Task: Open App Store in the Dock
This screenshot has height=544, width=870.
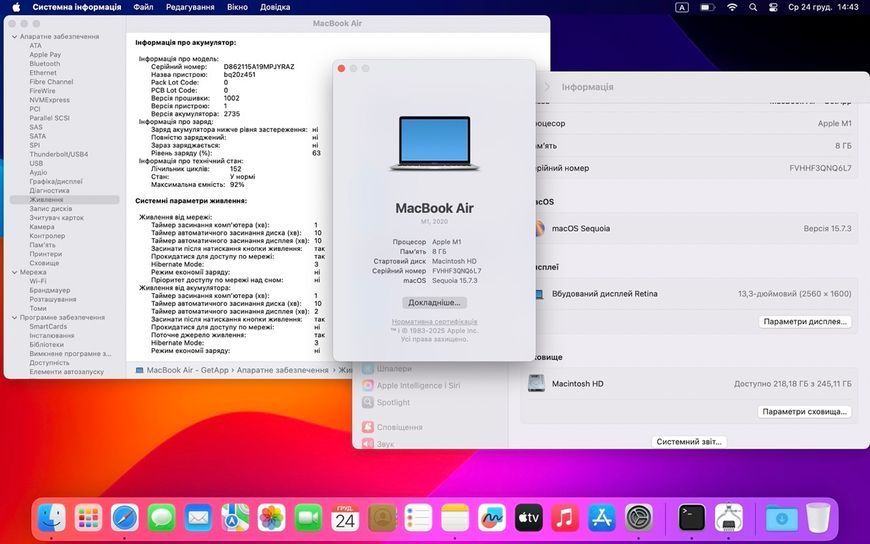Action: pyautogui.click(x=602, y=518)
